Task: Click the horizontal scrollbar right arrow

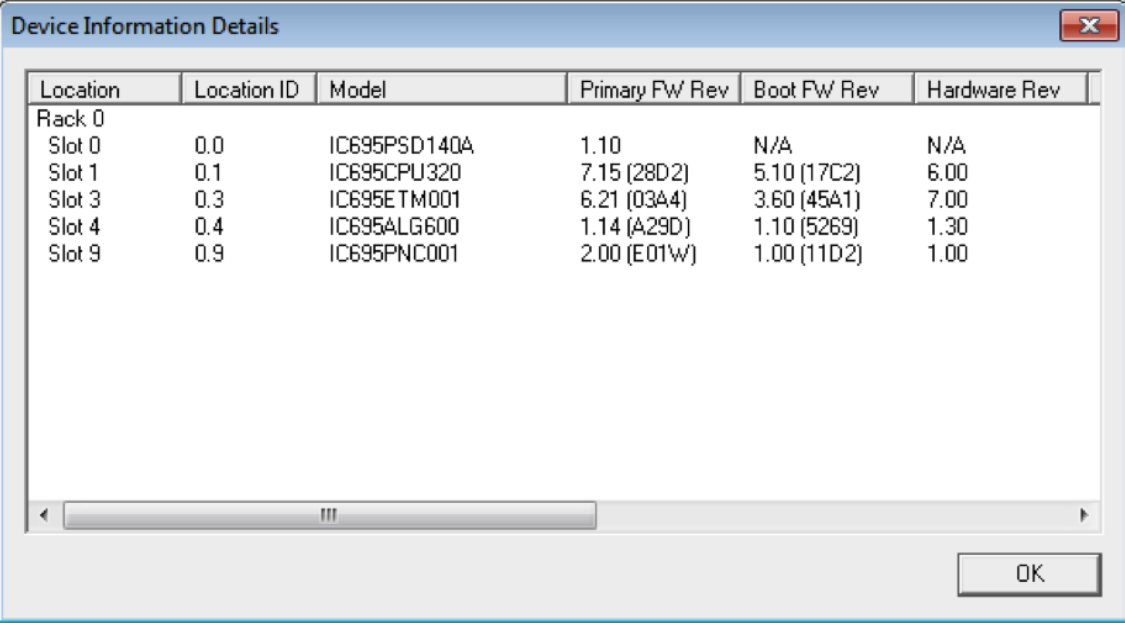Action: pos(1083,515)
